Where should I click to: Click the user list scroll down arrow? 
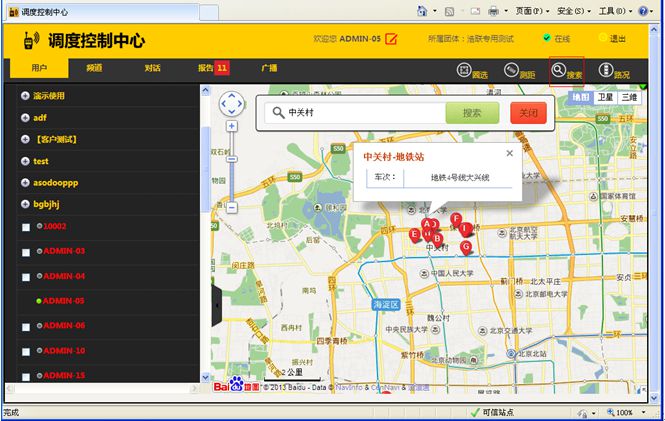(x=206, y=377)
